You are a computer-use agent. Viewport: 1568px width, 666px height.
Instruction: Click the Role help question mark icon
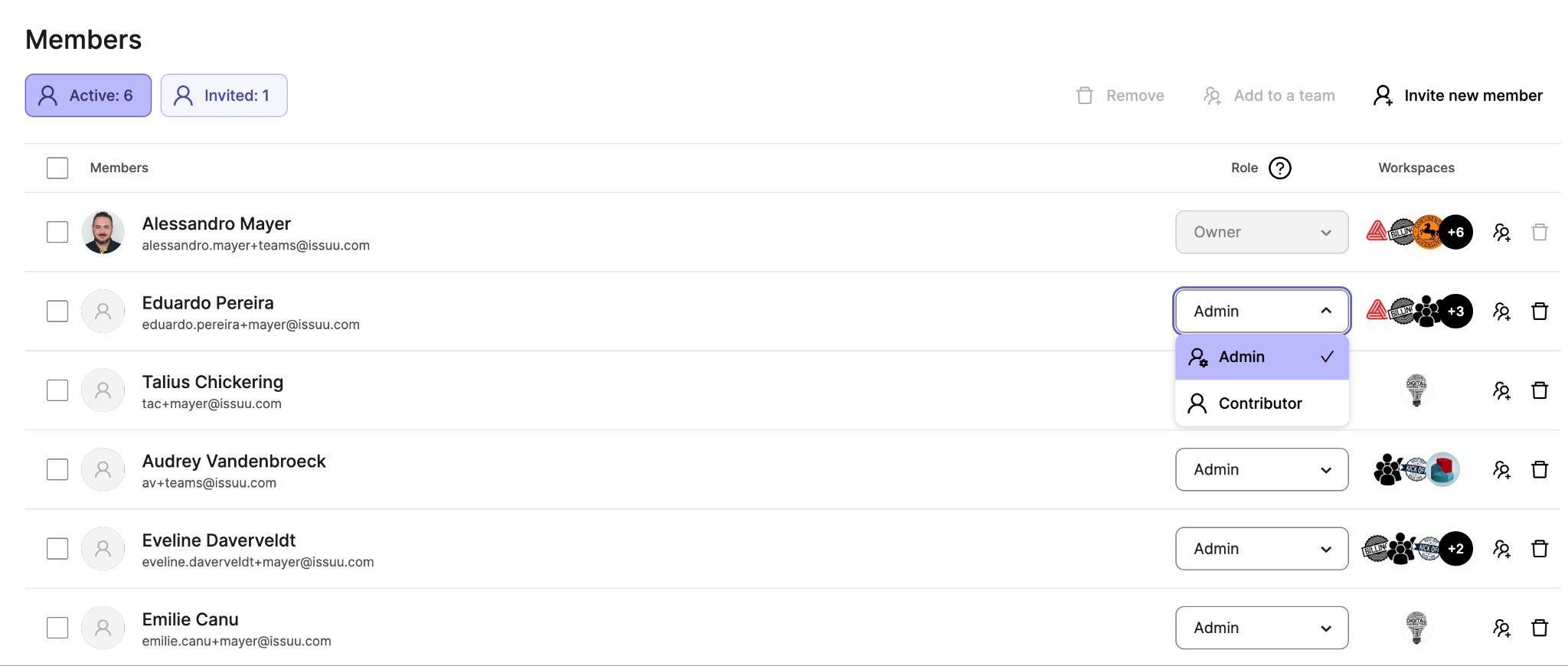pyautogui.click(x=1279, y=168)
